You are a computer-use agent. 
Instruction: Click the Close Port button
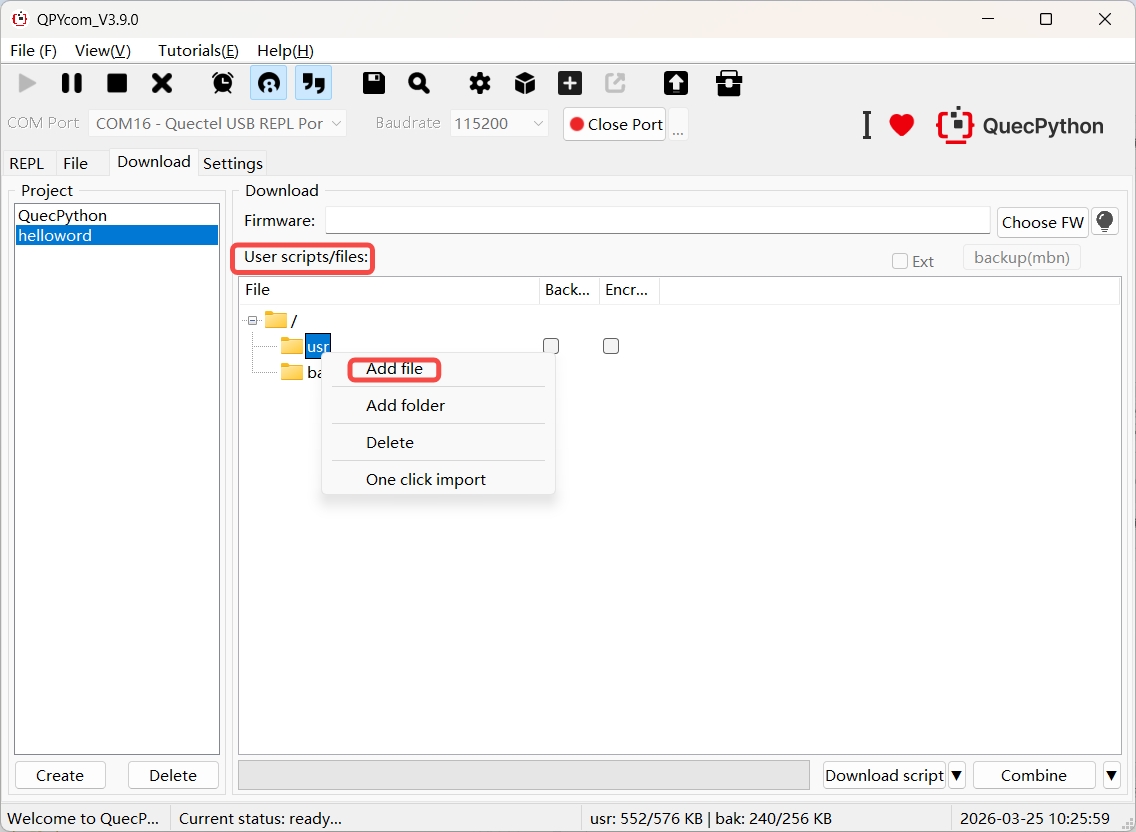point(615,124)
